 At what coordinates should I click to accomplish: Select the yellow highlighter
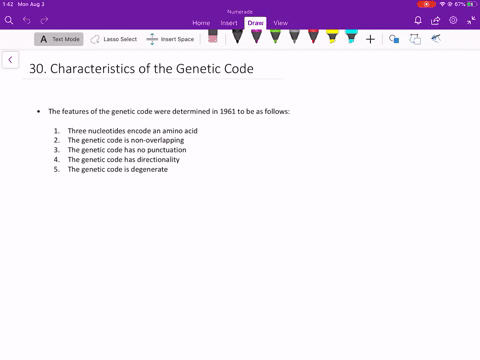click(332, 36)
